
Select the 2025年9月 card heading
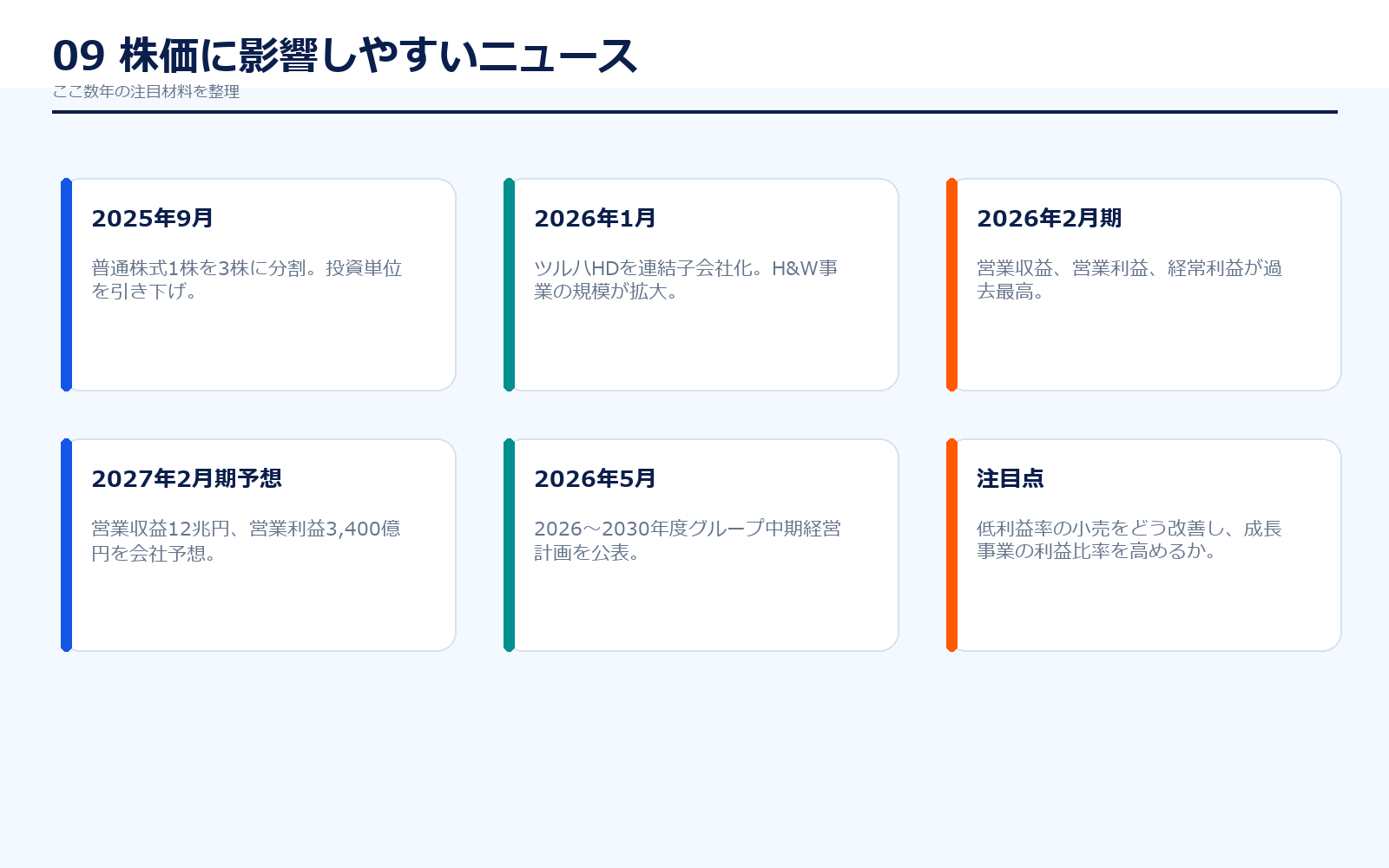click(152, 218)
